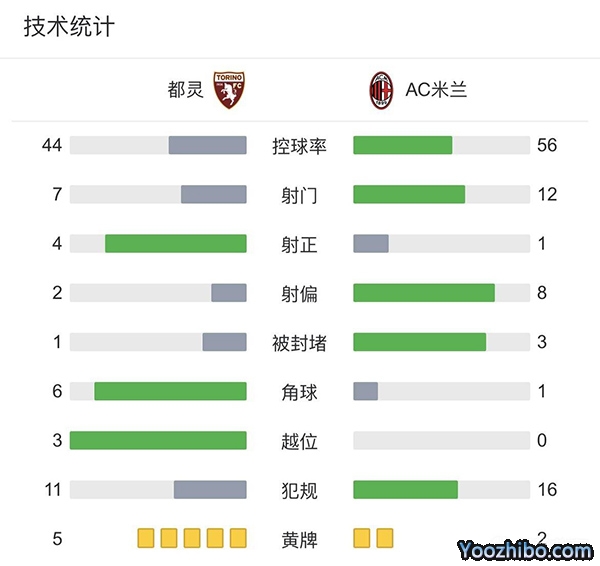The image size is (600, 566).
Task: Click the 都灵 team name
Action: point(185,90)
